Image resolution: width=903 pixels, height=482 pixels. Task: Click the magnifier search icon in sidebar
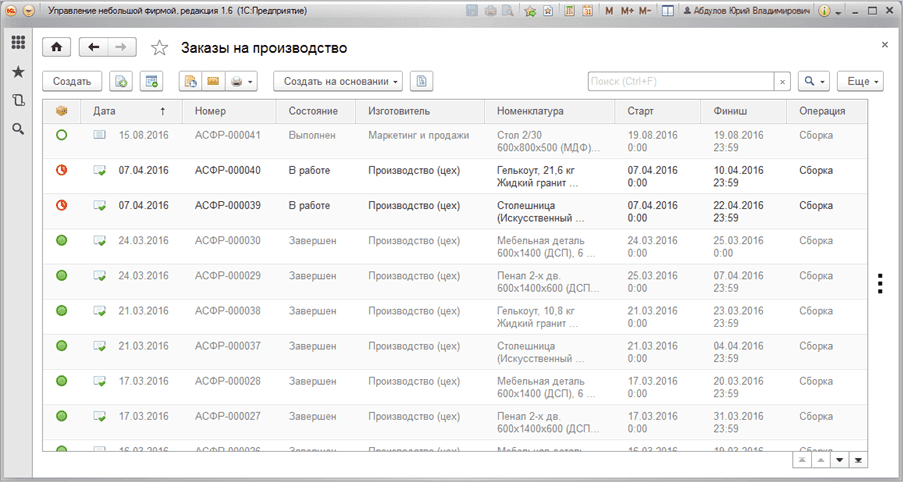pos(18,129)
